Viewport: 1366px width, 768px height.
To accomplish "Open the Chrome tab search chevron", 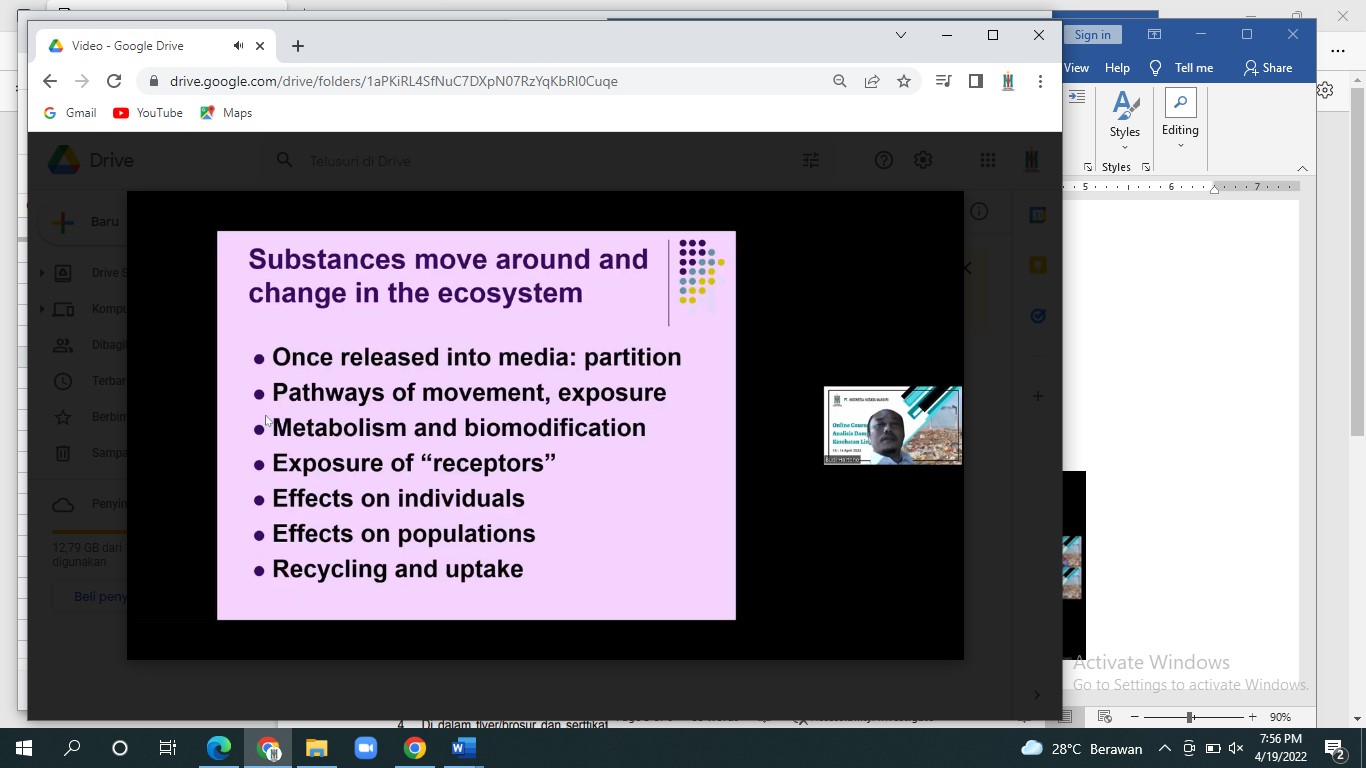I will (x=901, y=35).
